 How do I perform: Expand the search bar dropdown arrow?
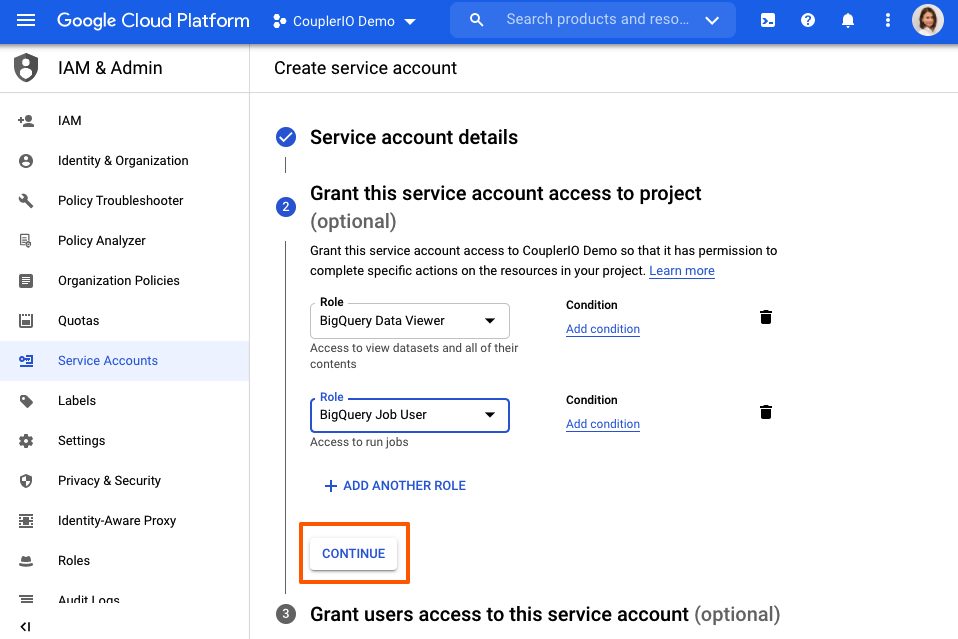pyautogui.click(x=712, y=21)
